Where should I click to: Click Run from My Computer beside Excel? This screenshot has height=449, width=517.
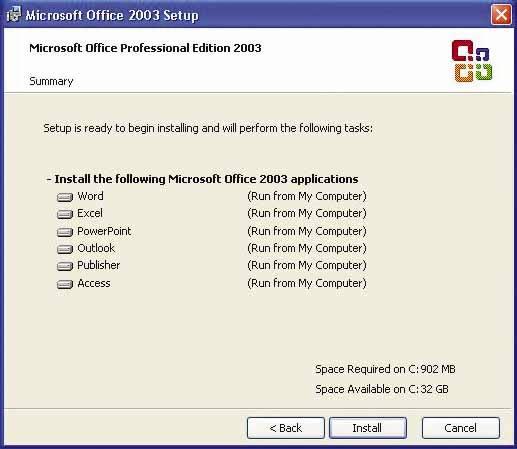[x=307, y=213]
